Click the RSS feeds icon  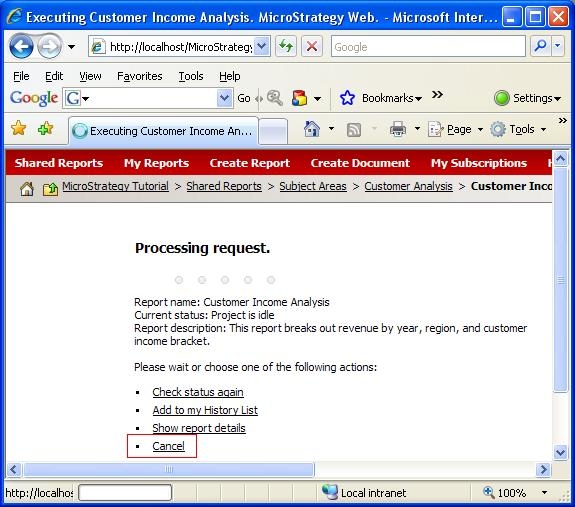click(x=354, y=130)
